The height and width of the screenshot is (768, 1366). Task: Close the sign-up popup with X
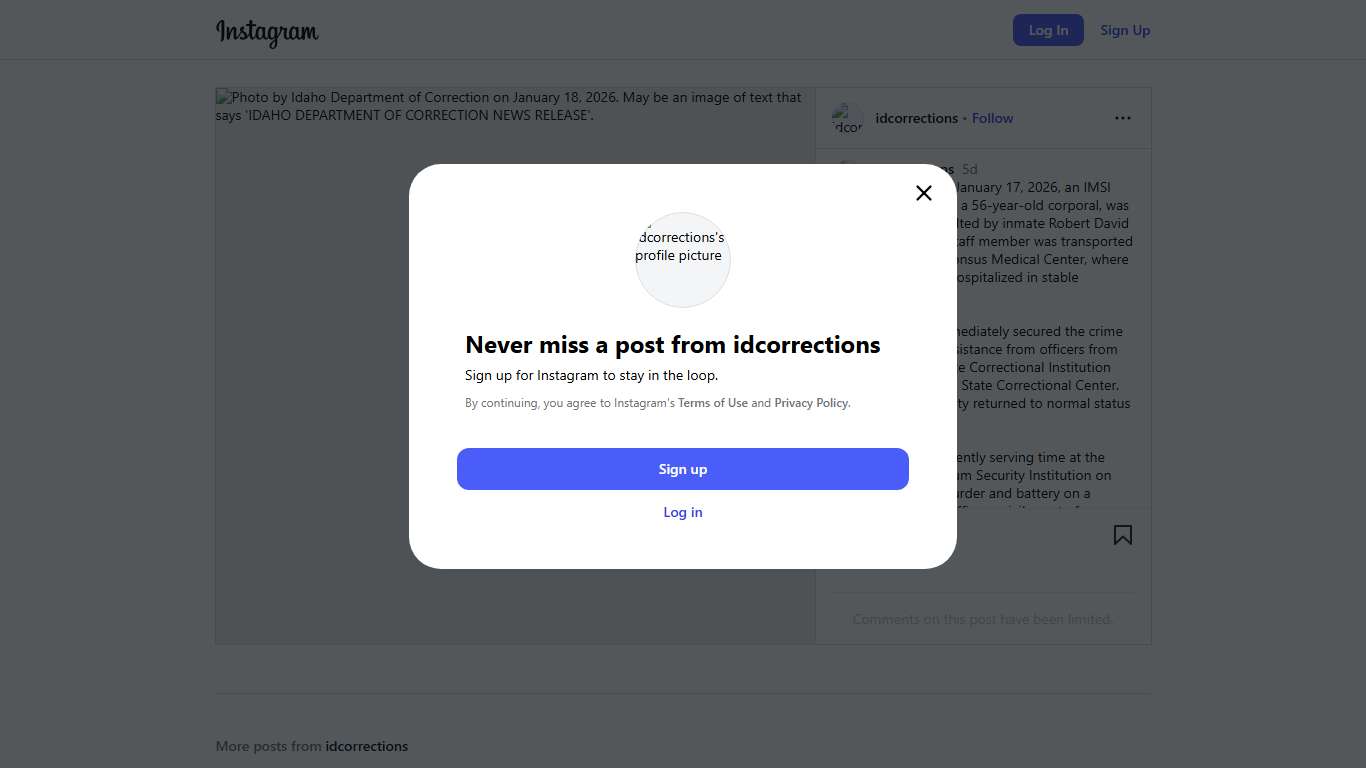pyautogui.click(x=924, y=193)
